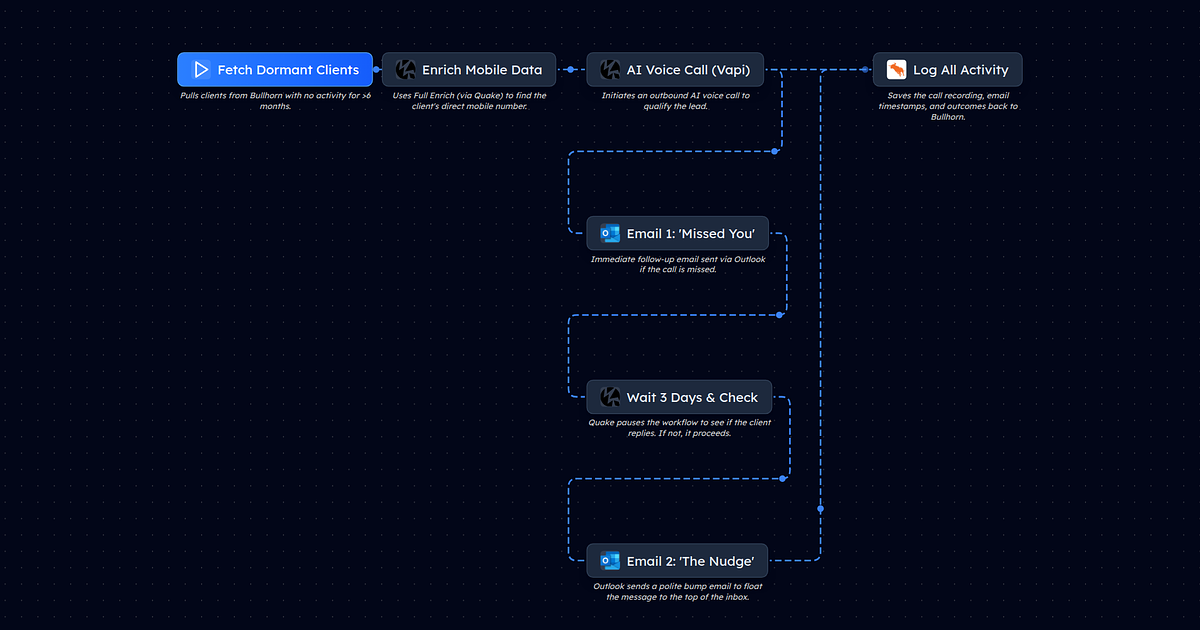Click connector dot between Fetch and Enrich nodes

pyautogui.click(x=377, y=70)
